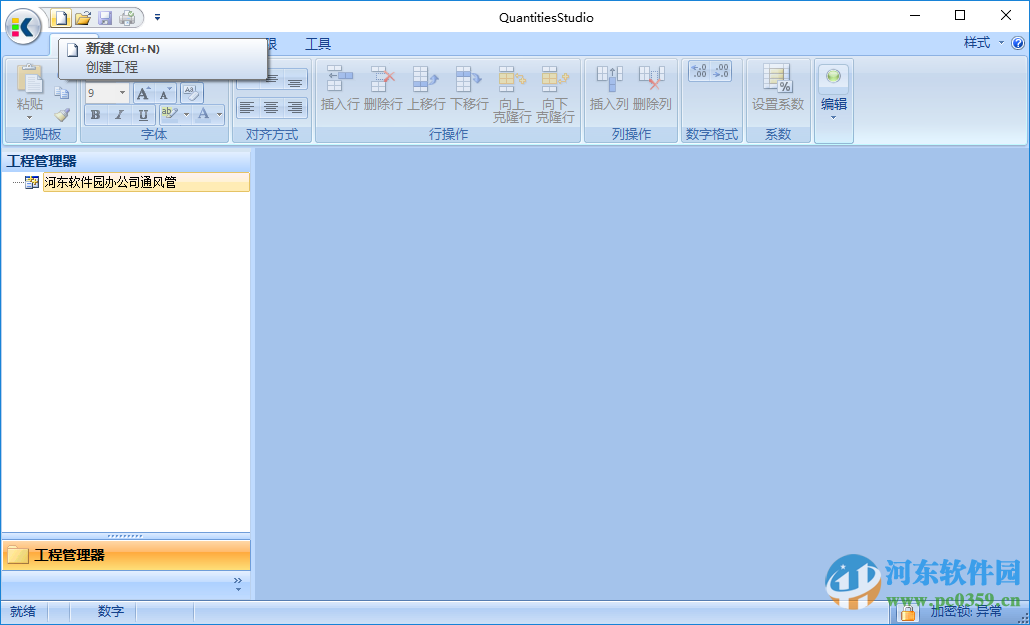
Task: Click the 插入行 insert row icon
Action: point(340,88)
